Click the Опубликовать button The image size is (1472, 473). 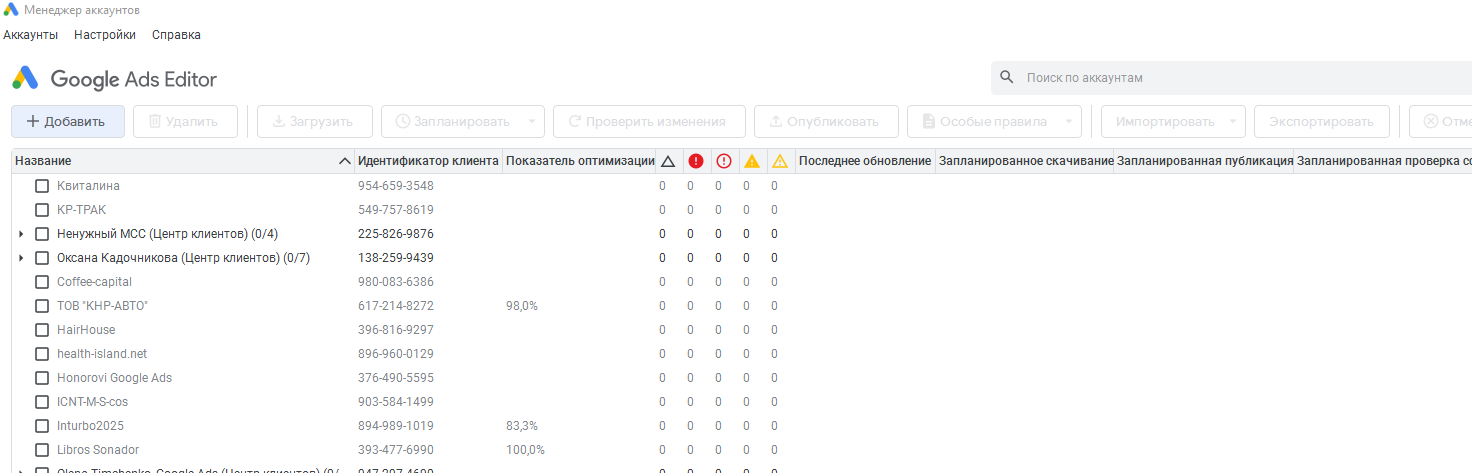[826, 122]
